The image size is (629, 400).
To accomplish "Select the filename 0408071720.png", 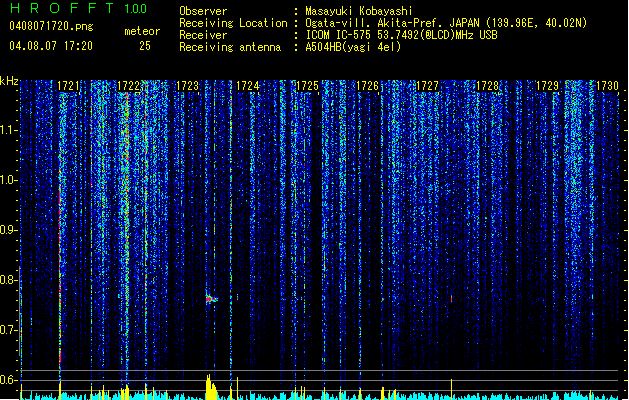I will 51,26.
